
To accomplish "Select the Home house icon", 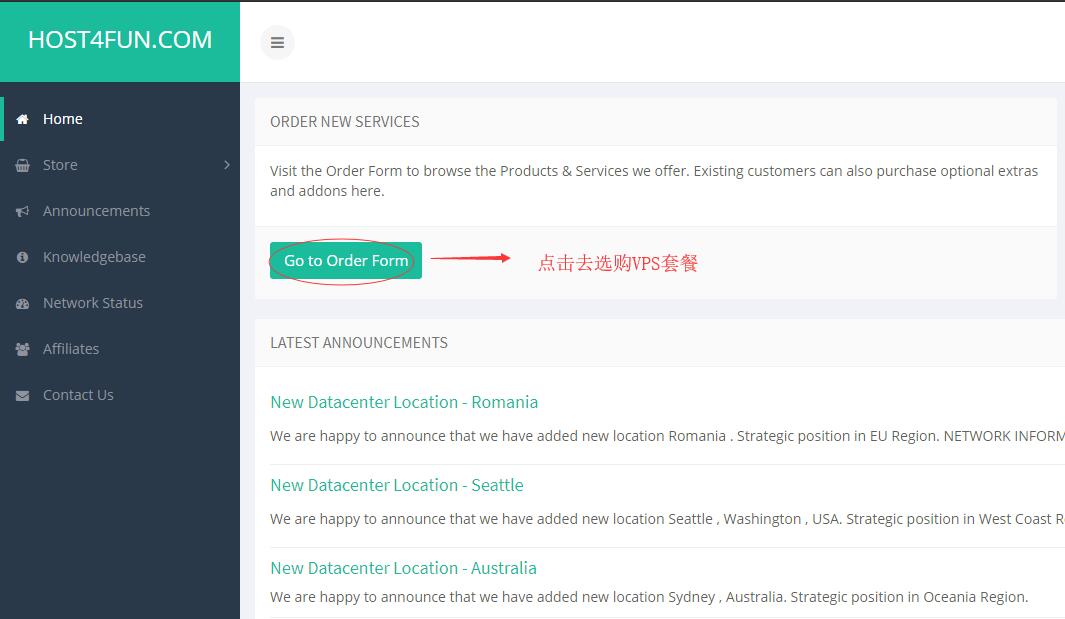I will 20,118.
